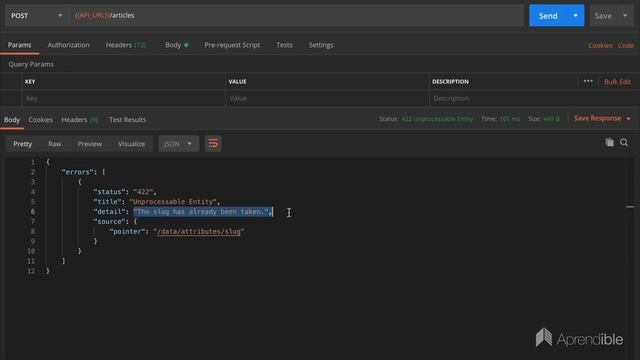The width and height of the screenshot is (640, 360).
Task: Expand the Send button dropdown arrow
Action: 575,16
